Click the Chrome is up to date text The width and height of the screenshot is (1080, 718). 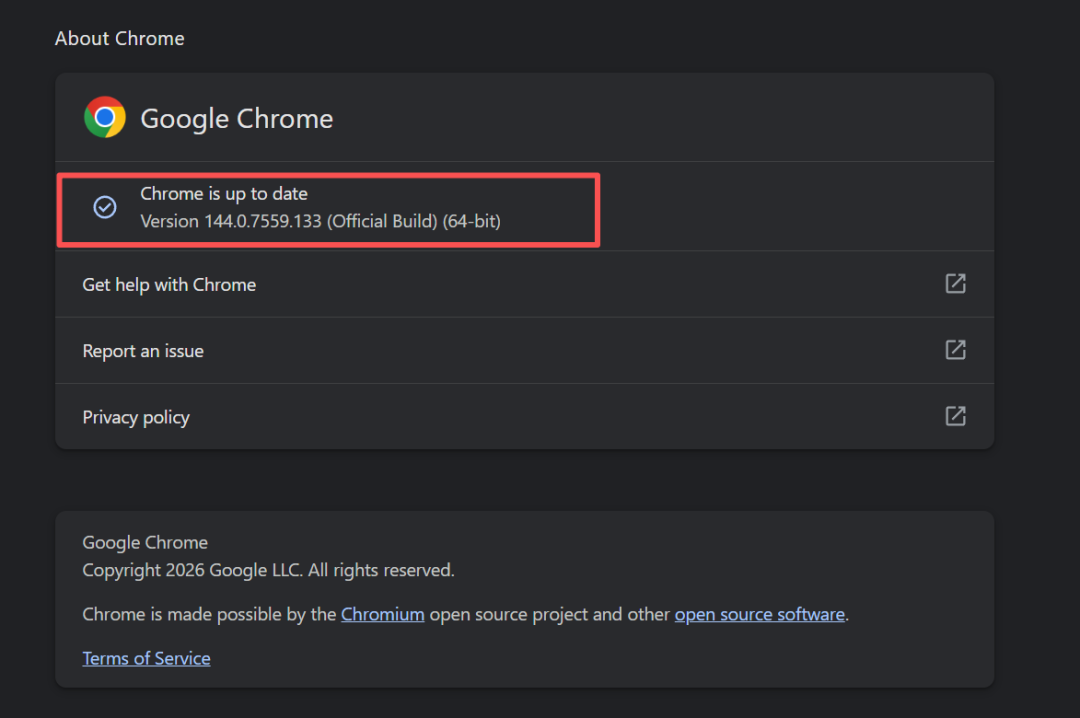tap(224, 194)
